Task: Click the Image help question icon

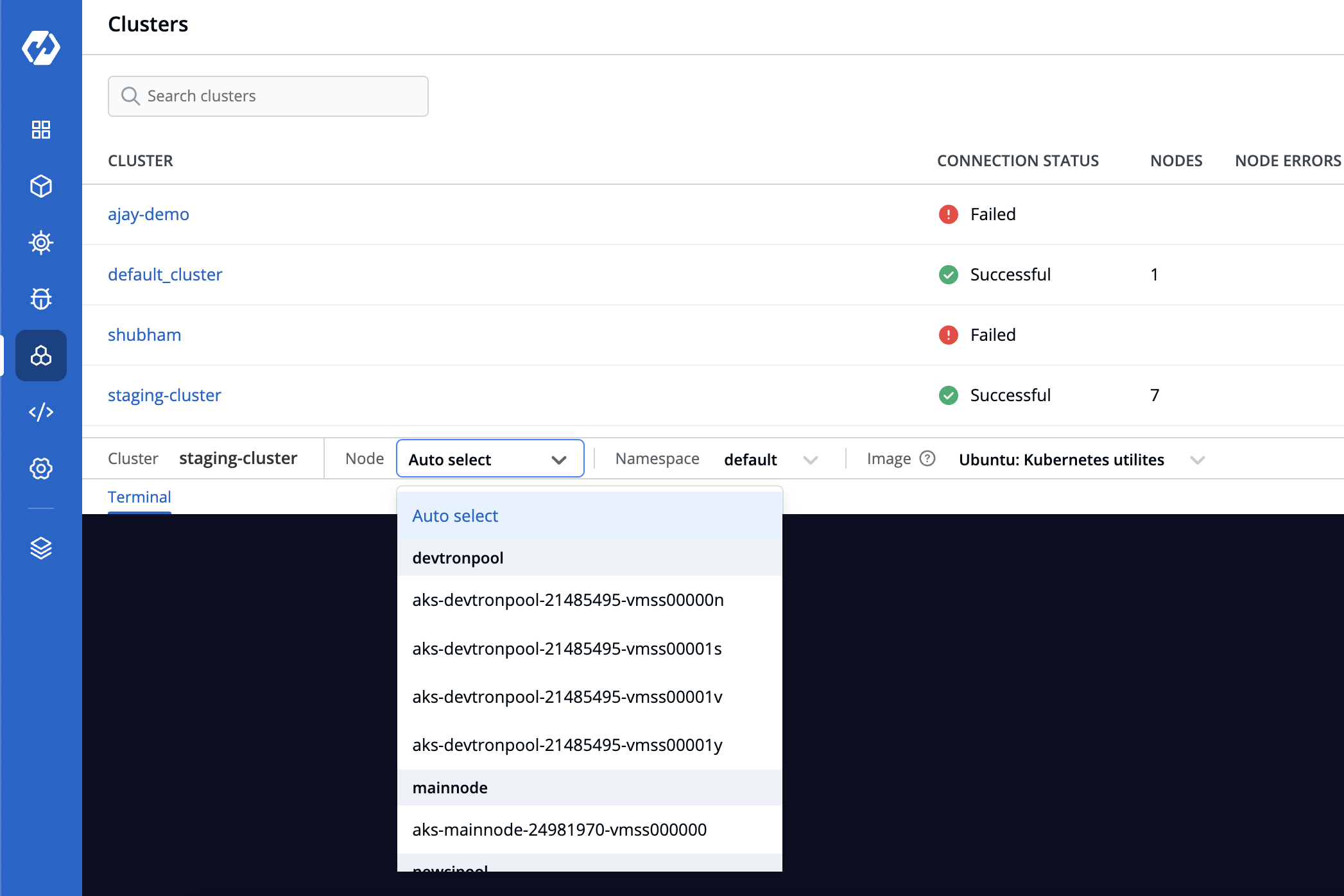Action: (x=927, y=458)
